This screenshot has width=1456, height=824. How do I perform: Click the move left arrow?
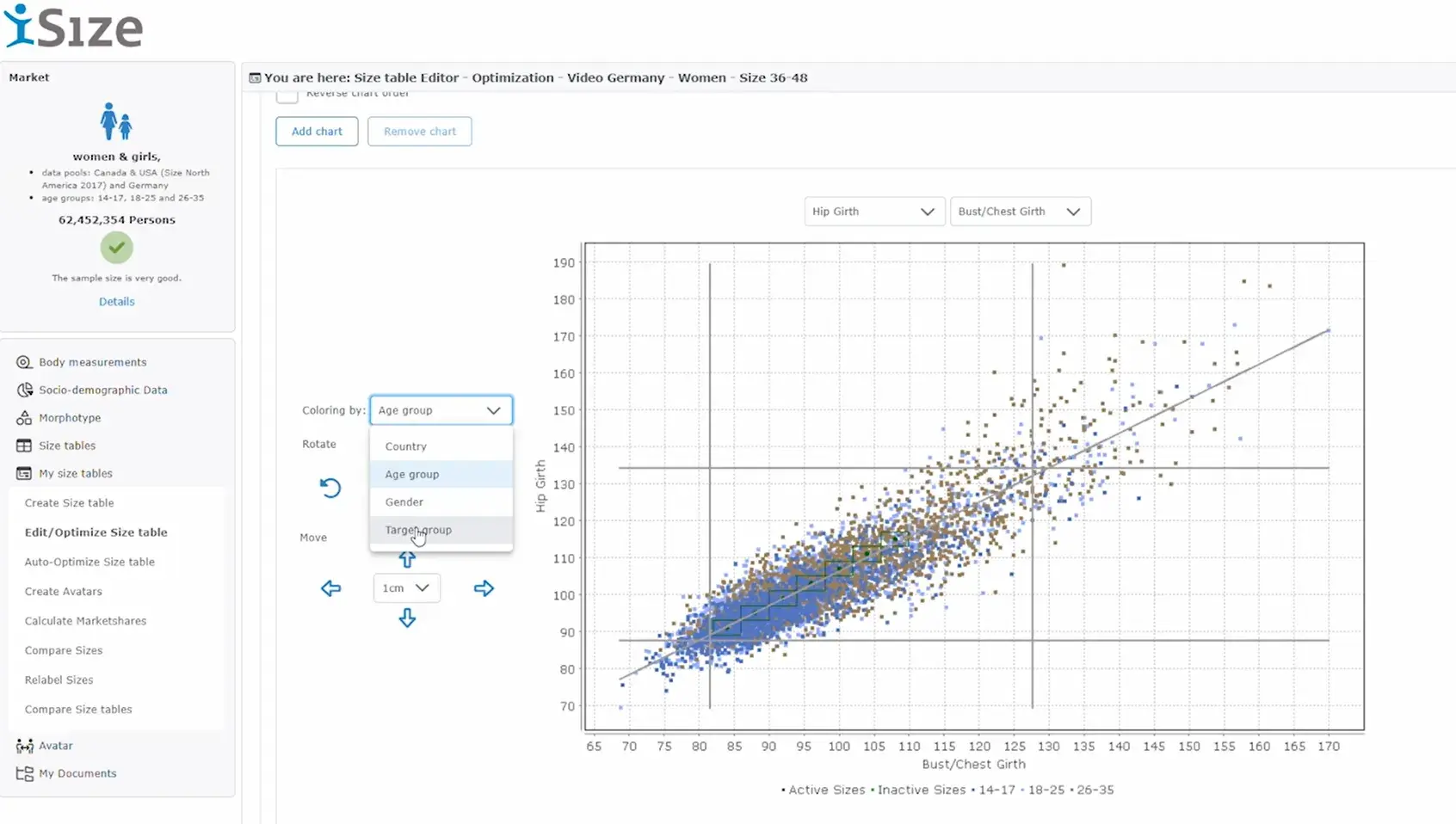[331, 588]
